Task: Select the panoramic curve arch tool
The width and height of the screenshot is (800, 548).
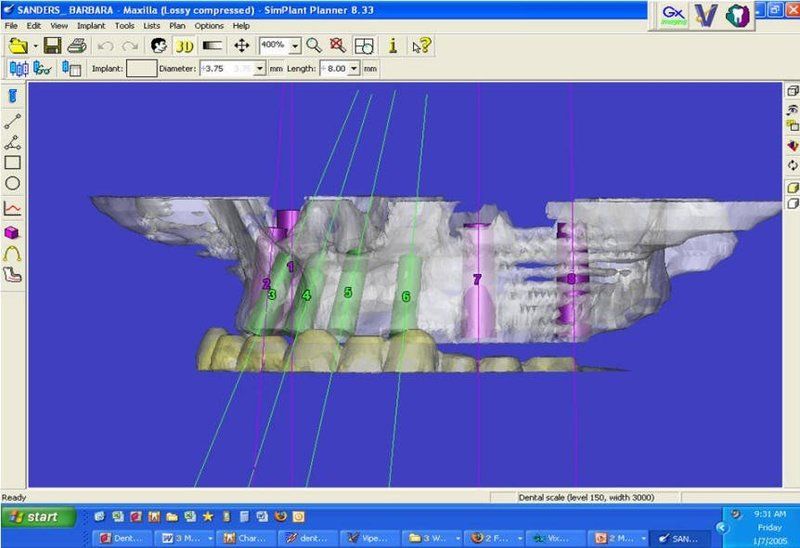Action: pos(12,254)
